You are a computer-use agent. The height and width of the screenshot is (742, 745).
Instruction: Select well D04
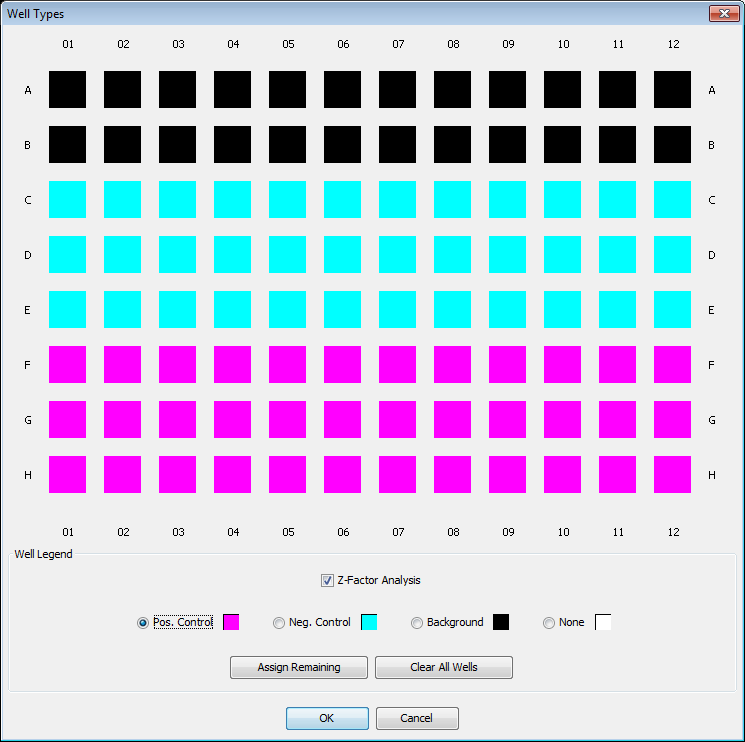pos(232,255)
